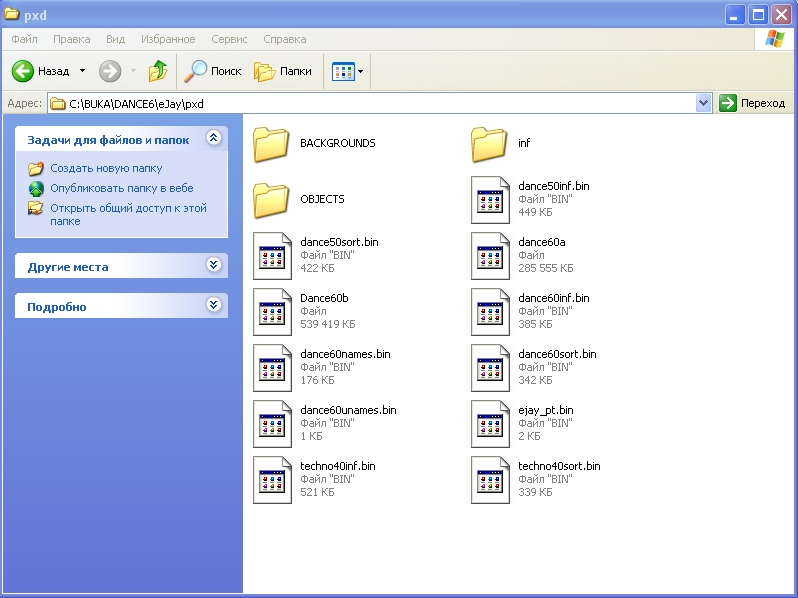
Task: Click Открыть общий доступ к этой папке
Action: (128, 214)
